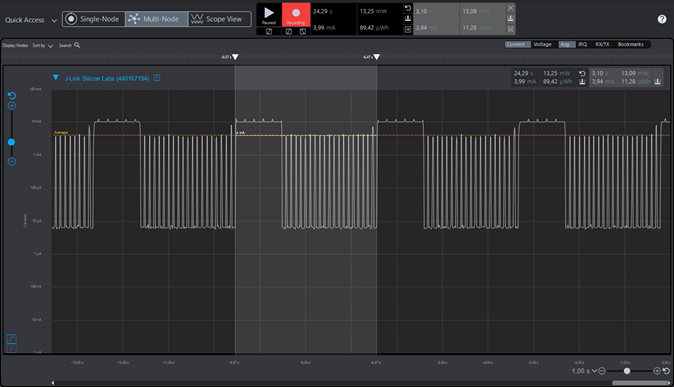Image resolution: width=674 pixels, height=387 pixels.
Task: Adjust the time zoom slider handle
Action: 627,371
